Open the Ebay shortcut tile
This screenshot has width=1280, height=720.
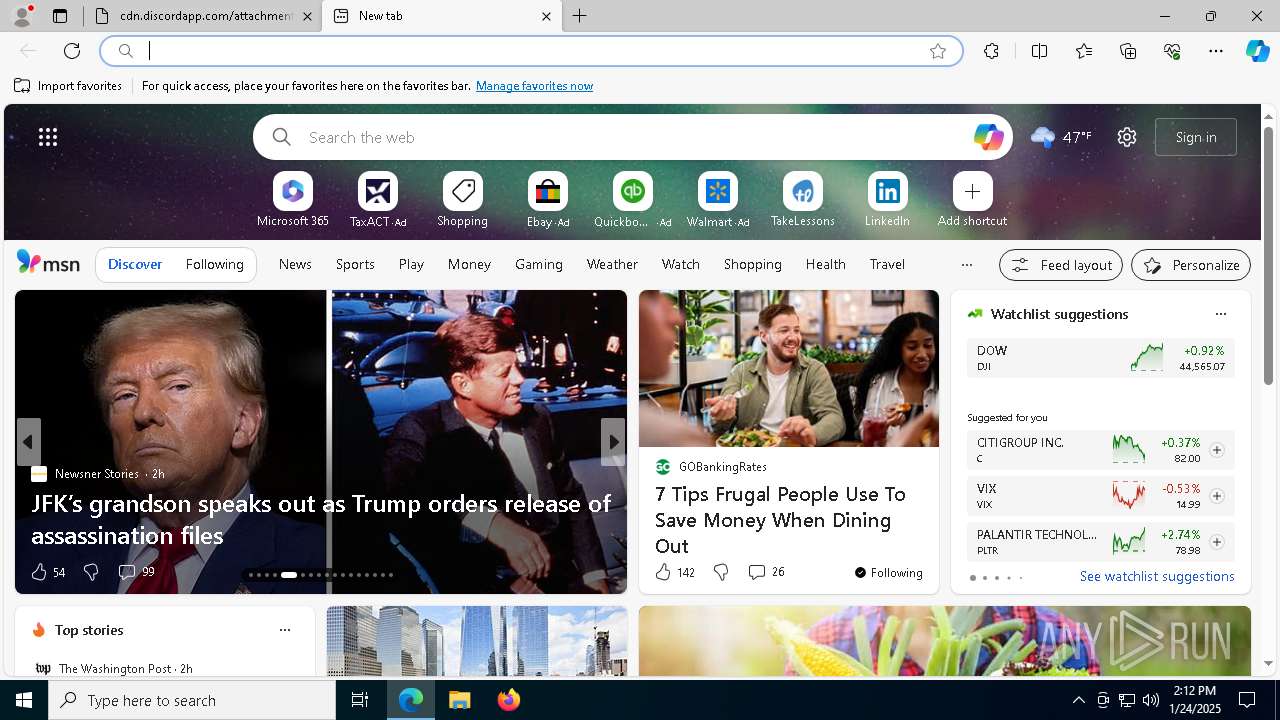547,200
